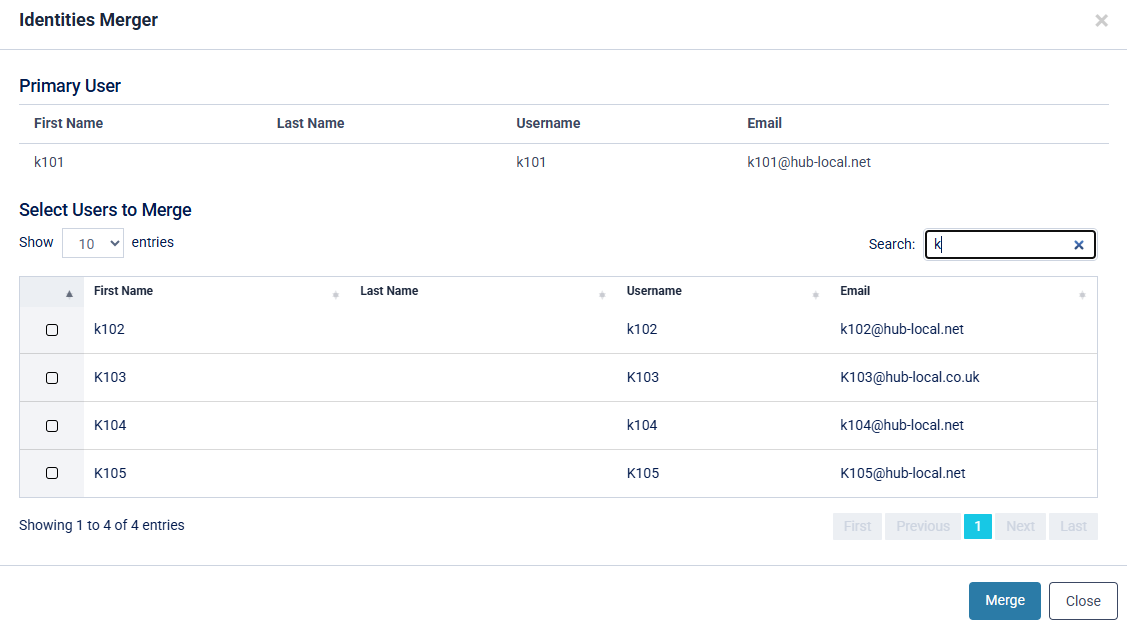Clear the search field with the x icon
The image size is (1127, 630).
pos(1079,245)
